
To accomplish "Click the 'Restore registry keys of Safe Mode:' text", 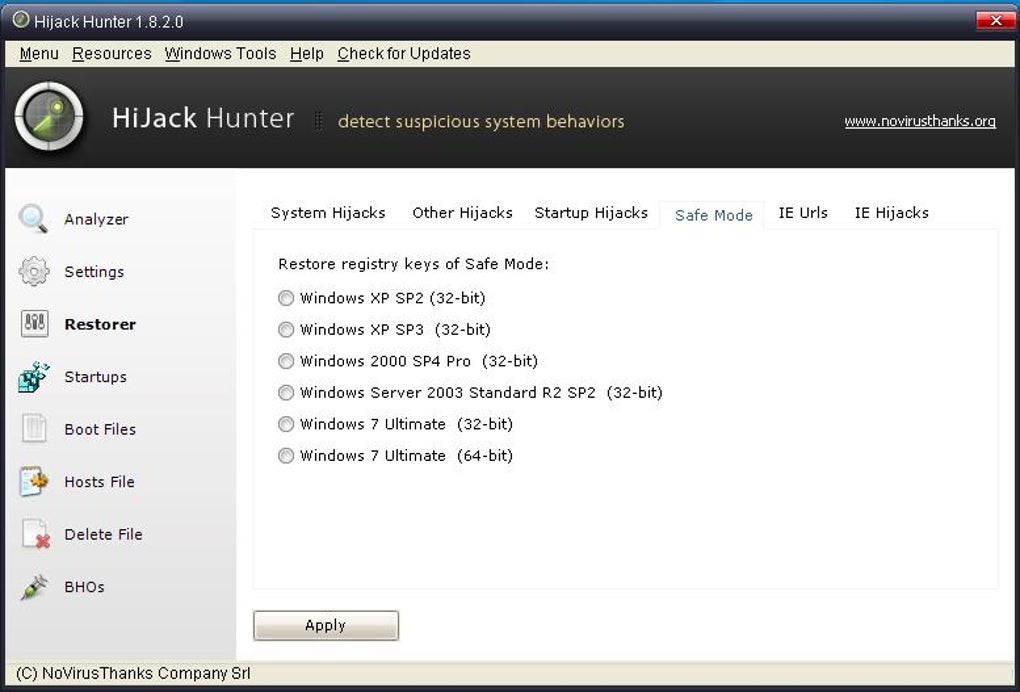I will pyautogui.click(x=414, y=264).
